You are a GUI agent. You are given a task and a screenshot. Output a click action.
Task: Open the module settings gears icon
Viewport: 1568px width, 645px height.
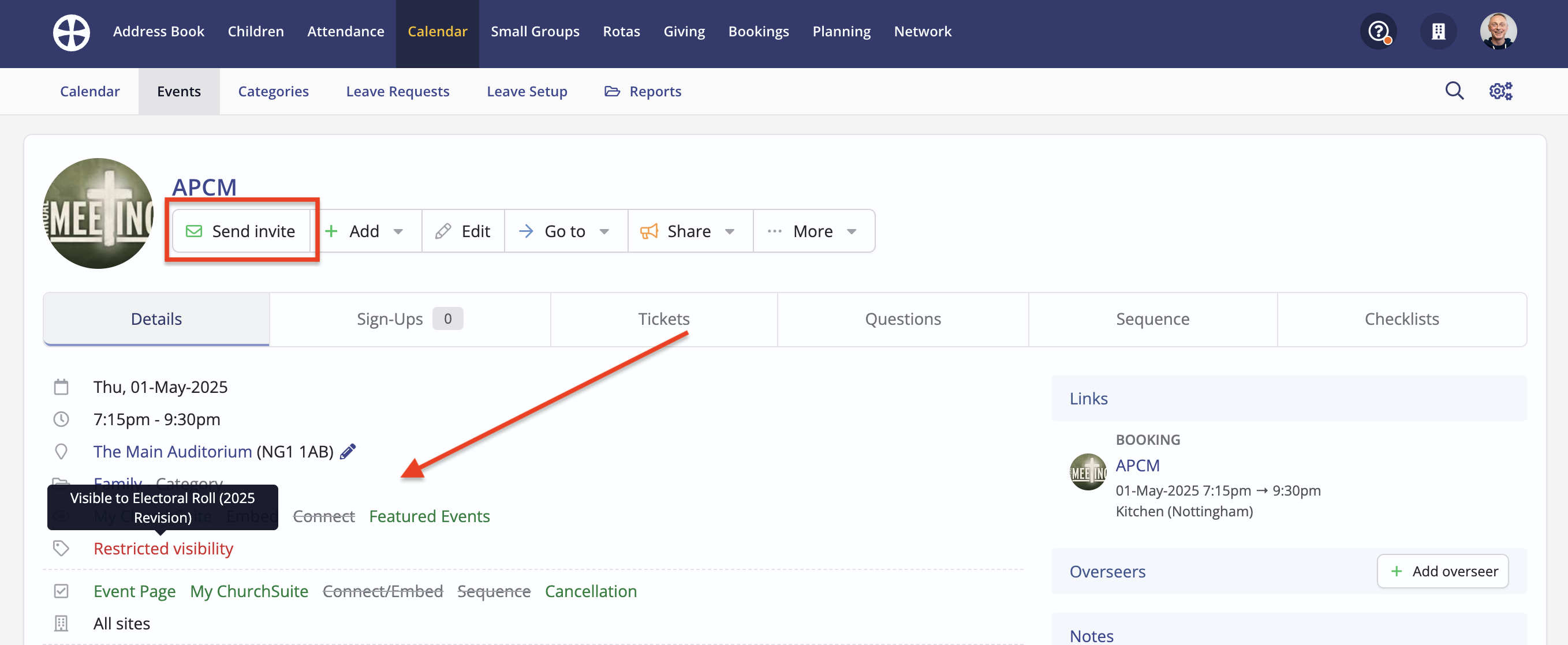tap(1500, 91)
